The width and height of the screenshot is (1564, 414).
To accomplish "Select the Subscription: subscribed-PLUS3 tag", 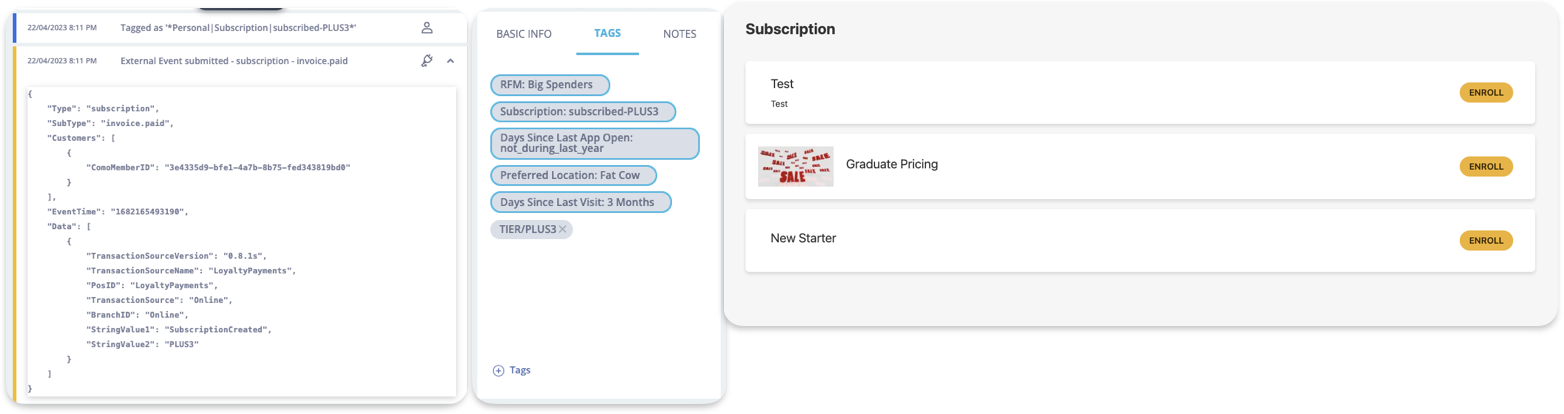I will (x=583, y=111).
